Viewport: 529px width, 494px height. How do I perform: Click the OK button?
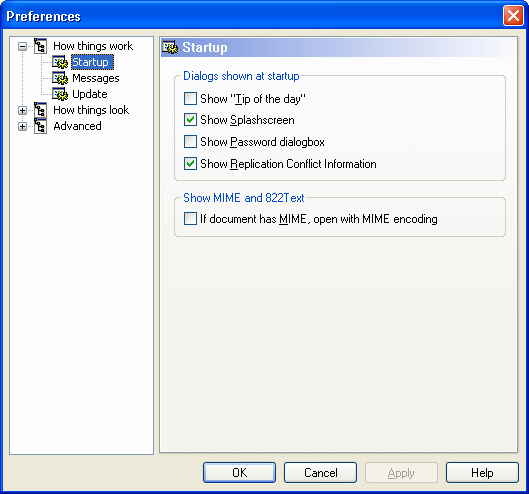click(240, 472)
